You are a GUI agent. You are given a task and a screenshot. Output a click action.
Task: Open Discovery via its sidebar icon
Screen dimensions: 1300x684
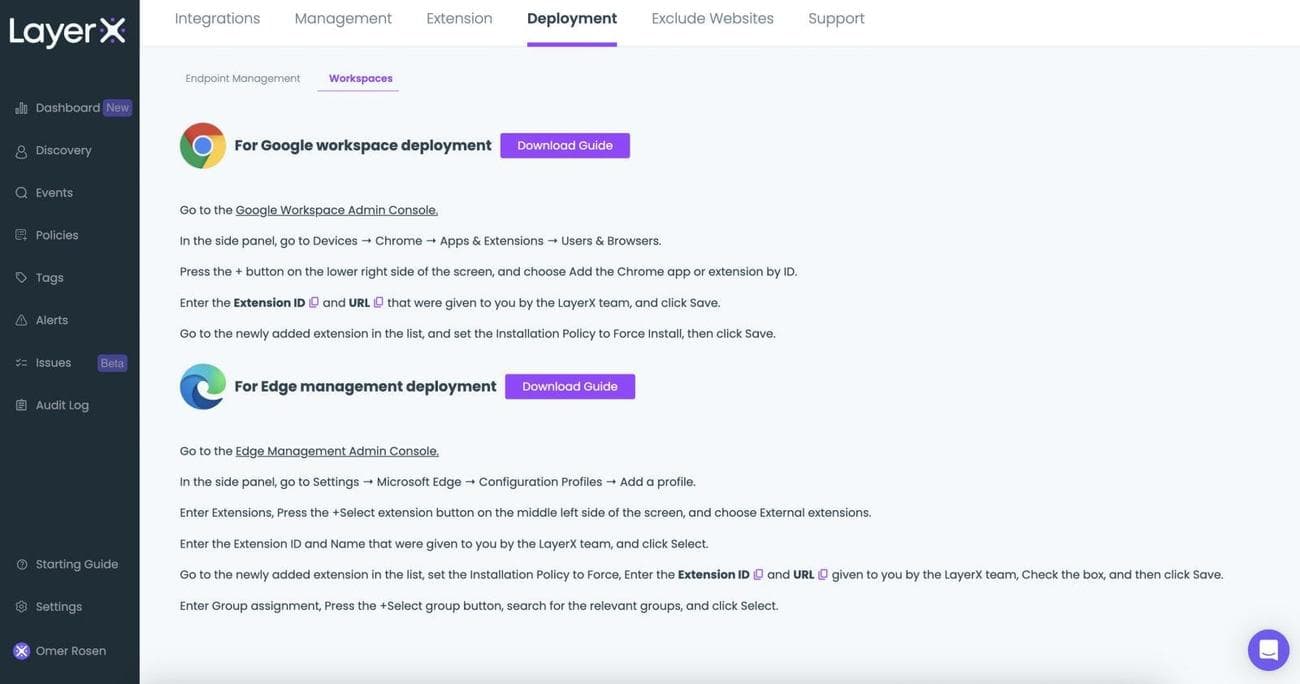coord(21,151)
